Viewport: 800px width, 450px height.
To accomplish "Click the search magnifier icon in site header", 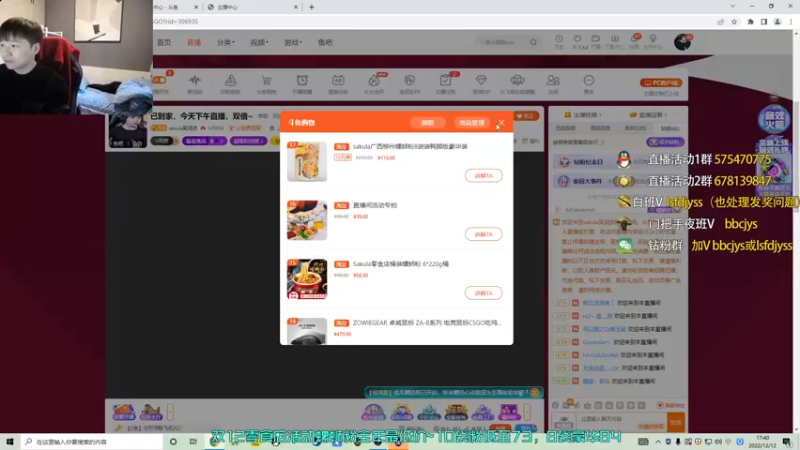I will 533,42.
